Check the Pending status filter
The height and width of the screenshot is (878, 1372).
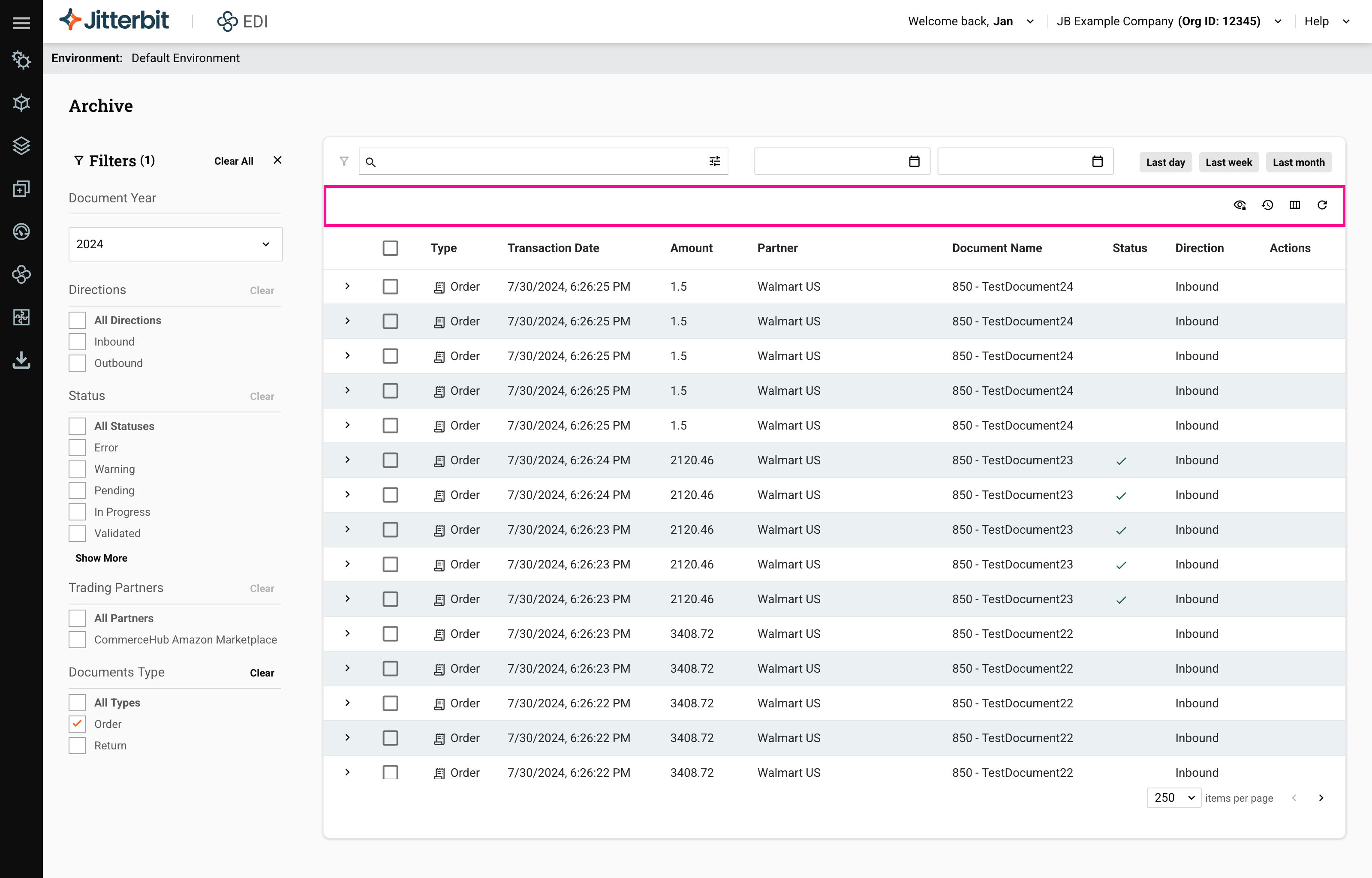pos(77,490)
